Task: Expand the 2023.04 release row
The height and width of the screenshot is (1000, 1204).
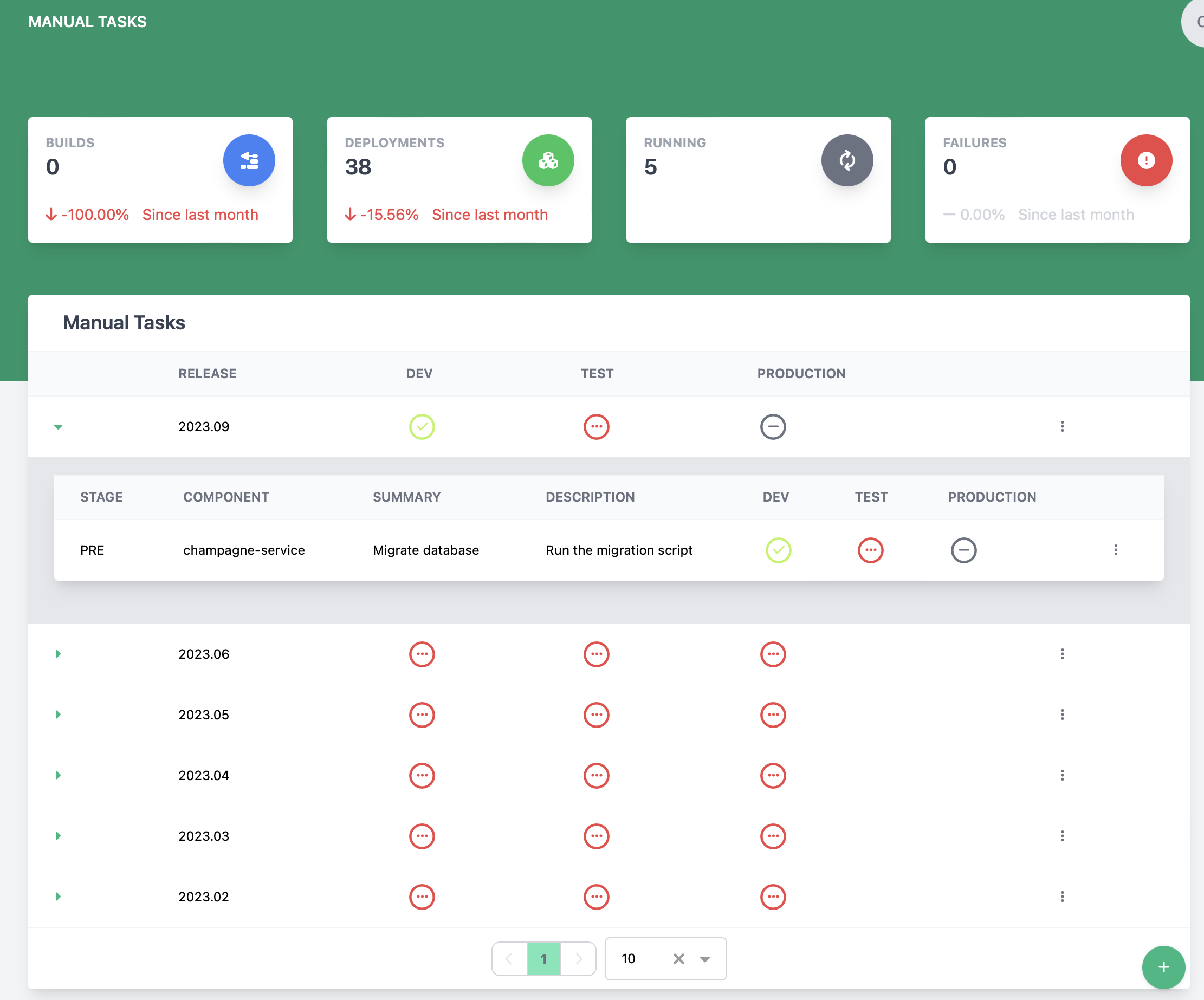Action: (x=58, y=775)
